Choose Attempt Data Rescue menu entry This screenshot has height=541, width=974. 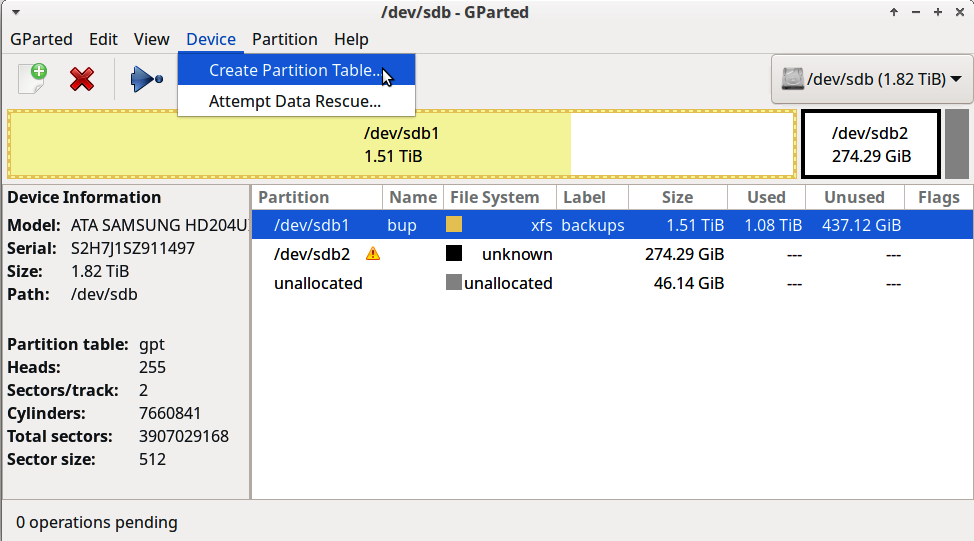pyautogui.click(x=296, y=101)
